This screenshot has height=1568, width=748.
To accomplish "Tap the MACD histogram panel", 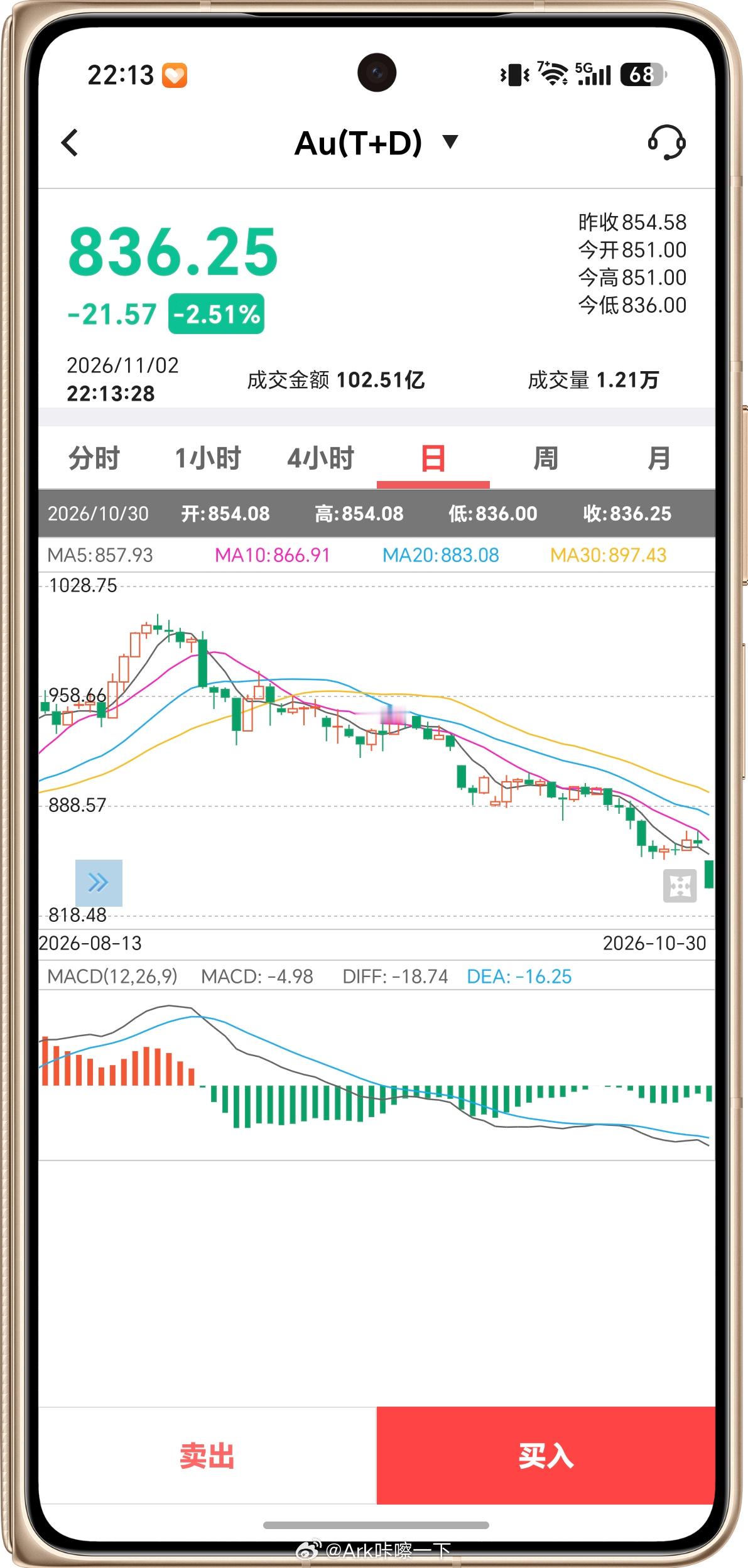I will [x=377, y=1075].
